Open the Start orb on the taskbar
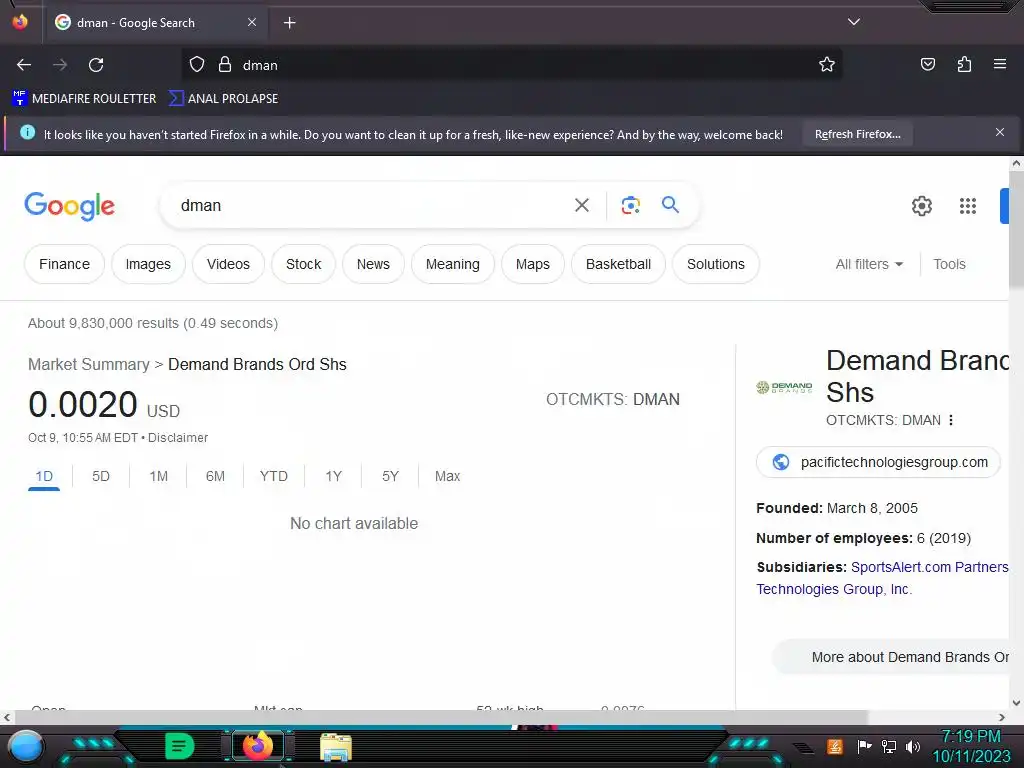The height and width of the screenshot is (768, 1024). tap(27, 747)
